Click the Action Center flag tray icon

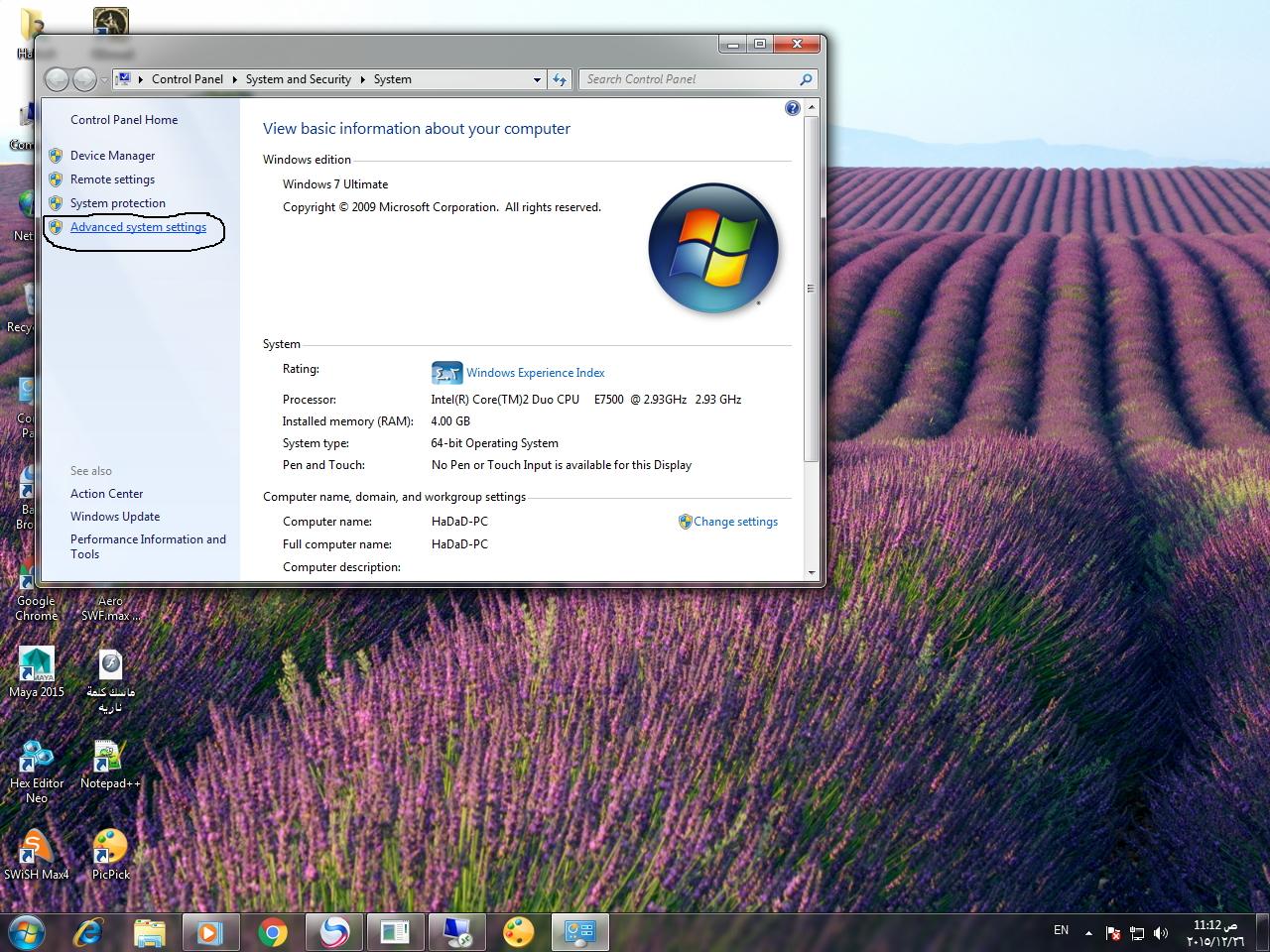[1113, 933]
